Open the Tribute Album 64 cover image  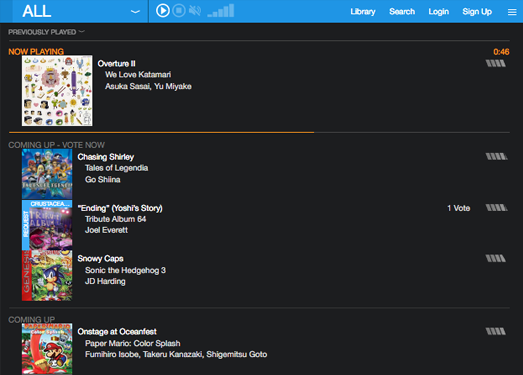[x=47, y=225]
